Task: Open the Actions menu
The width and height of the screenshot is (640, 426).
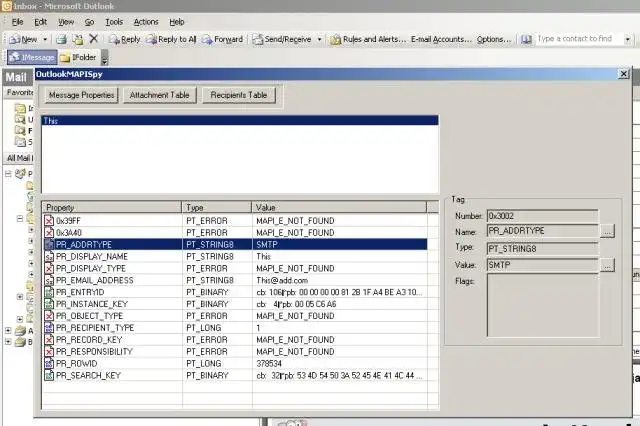Action: (x=146, y=22)
